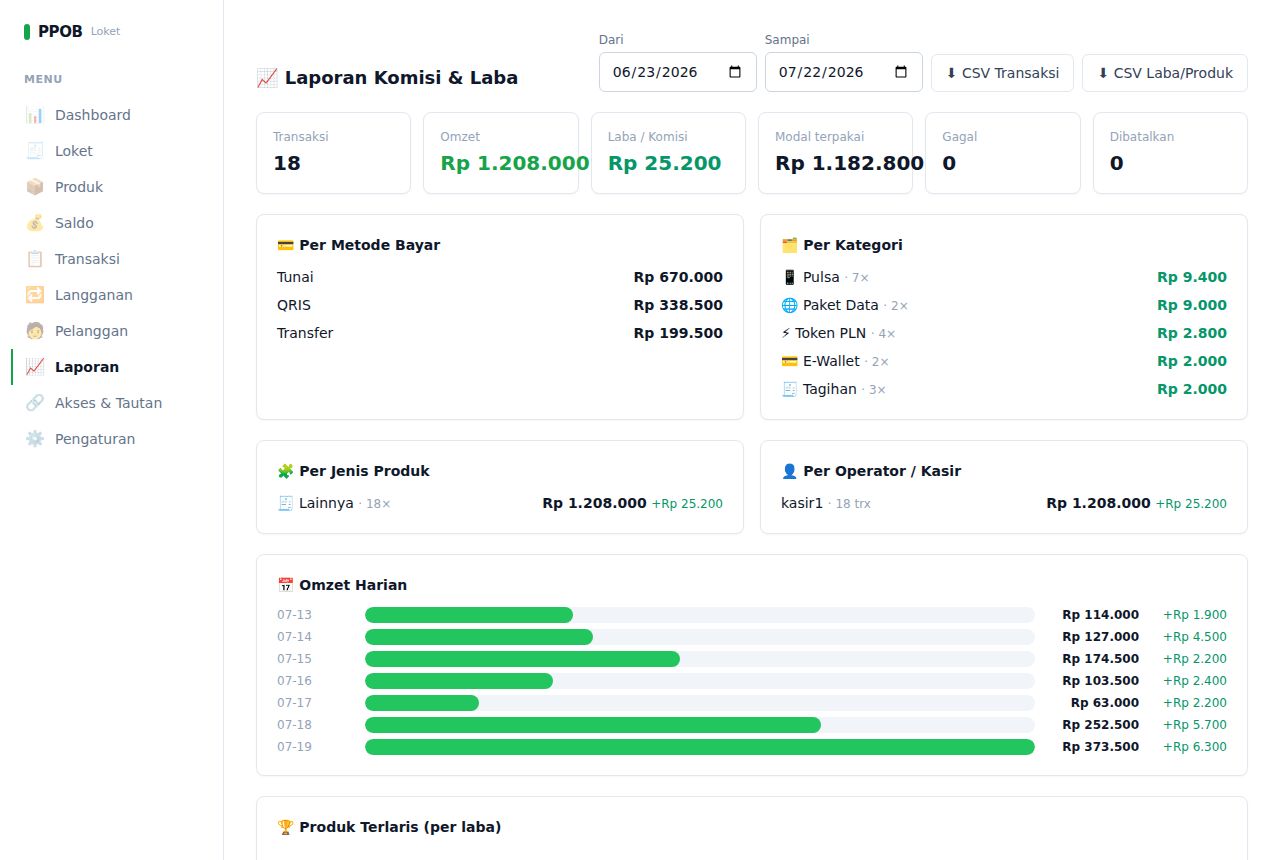Click the Loket receipt icon in sidebar

point(35,151)
